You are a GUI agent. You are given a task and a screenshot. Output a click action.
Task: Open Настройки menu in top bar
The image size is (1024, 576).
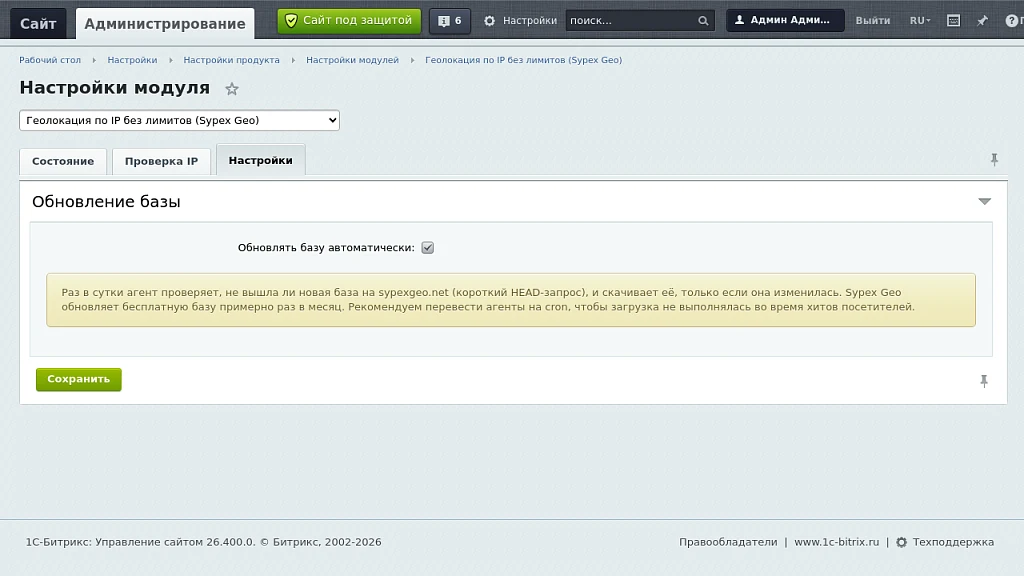[x=530, y=21]
